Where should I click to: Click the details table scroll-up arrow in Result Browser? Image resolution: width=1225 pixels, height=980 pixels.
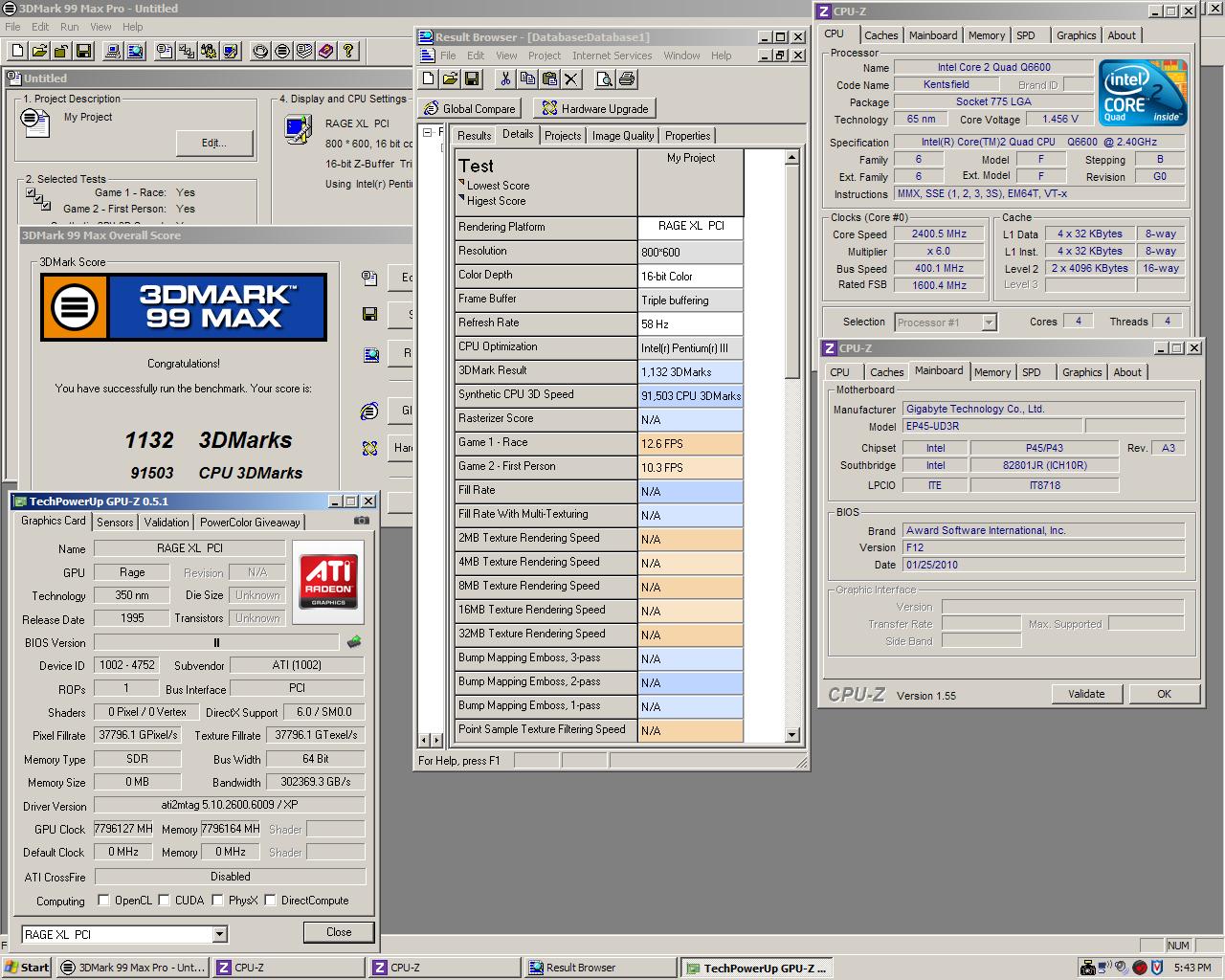click(x=791, y=157)
